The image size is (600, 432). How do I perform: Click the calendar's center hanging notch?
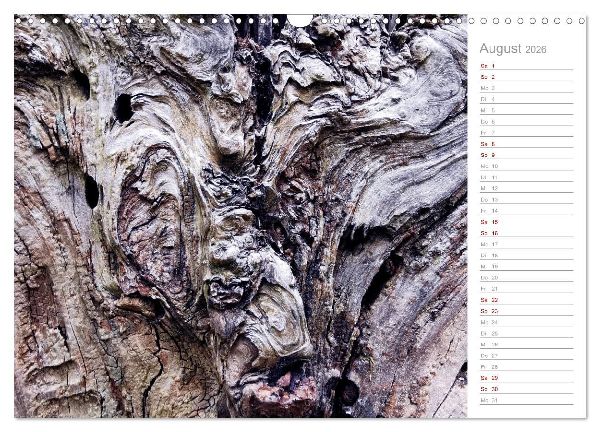pyautogui.click(x=300, y=20)
